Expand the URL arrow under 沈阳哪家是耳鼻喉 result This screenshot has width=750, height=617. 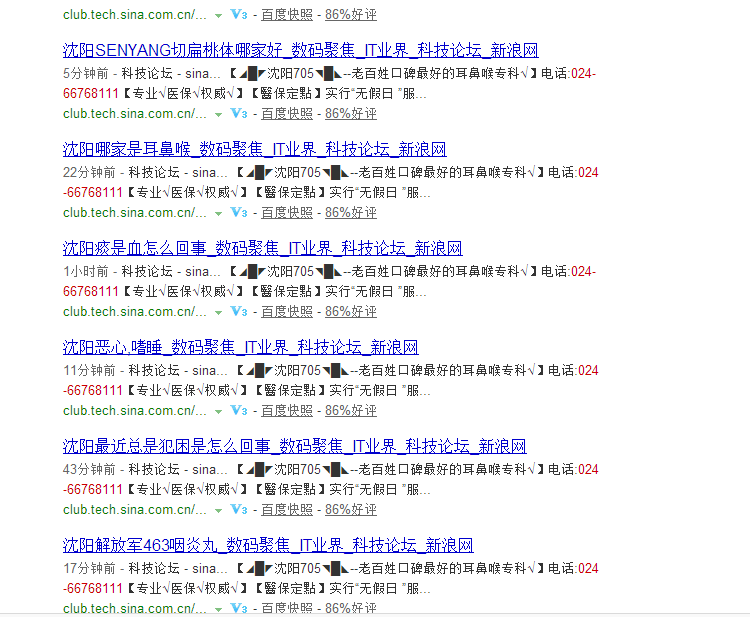[219, 214]
